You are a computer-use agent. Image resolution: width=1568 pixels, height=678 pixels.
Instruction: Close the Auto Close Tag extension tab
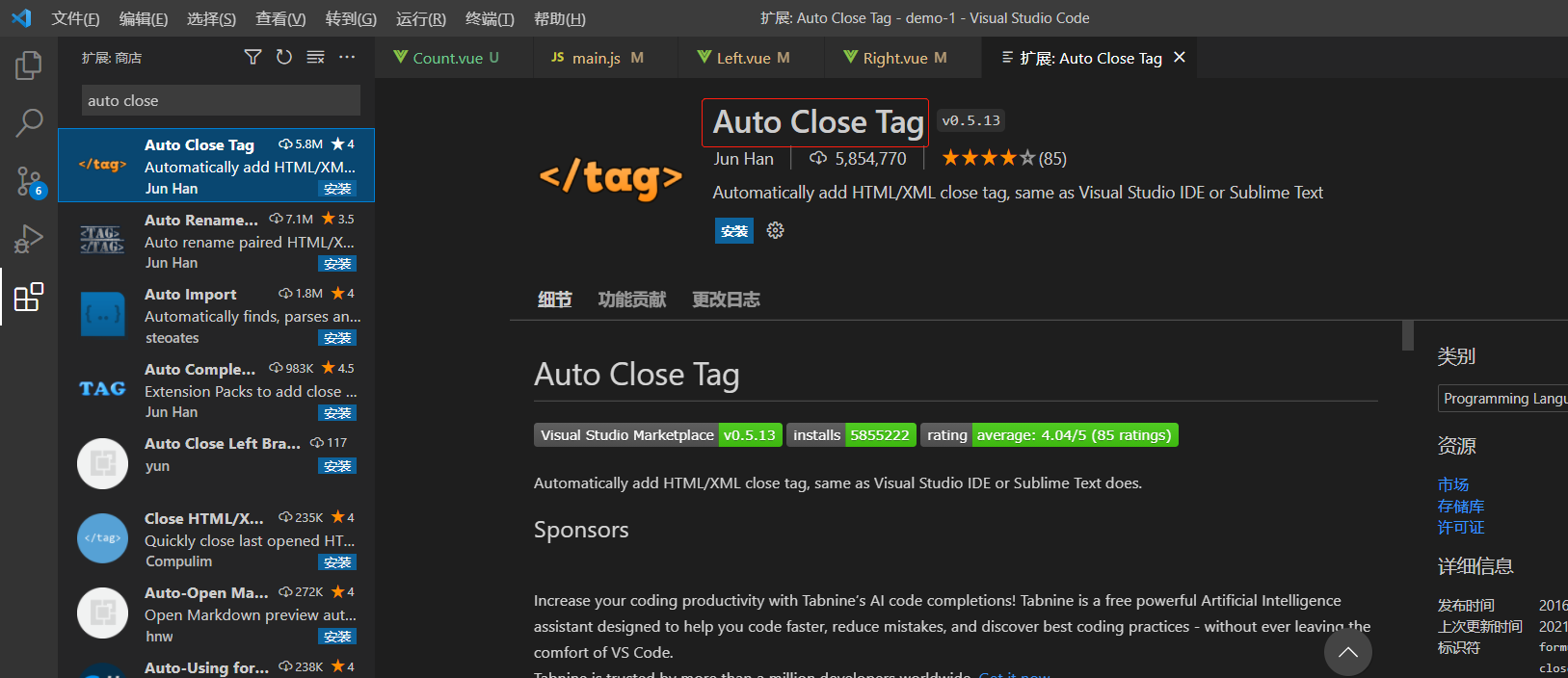click(x=1179, y=58)
